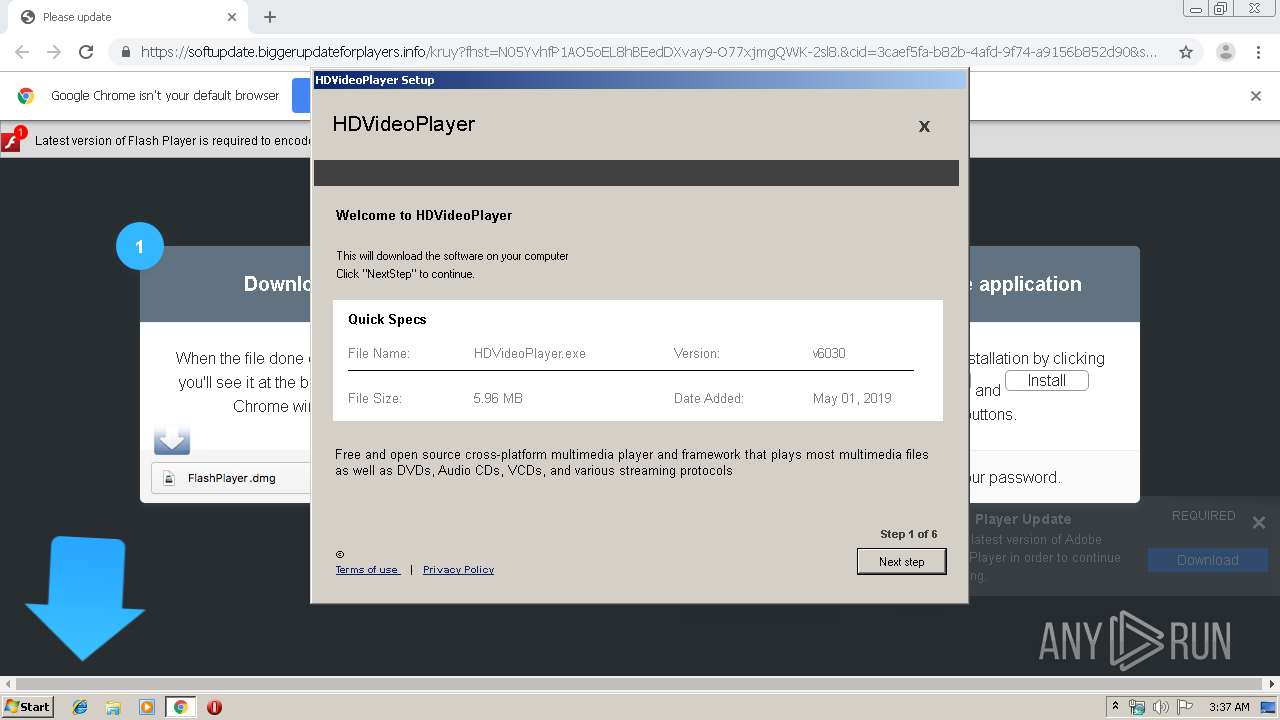Click the version v6030 value

829,353
